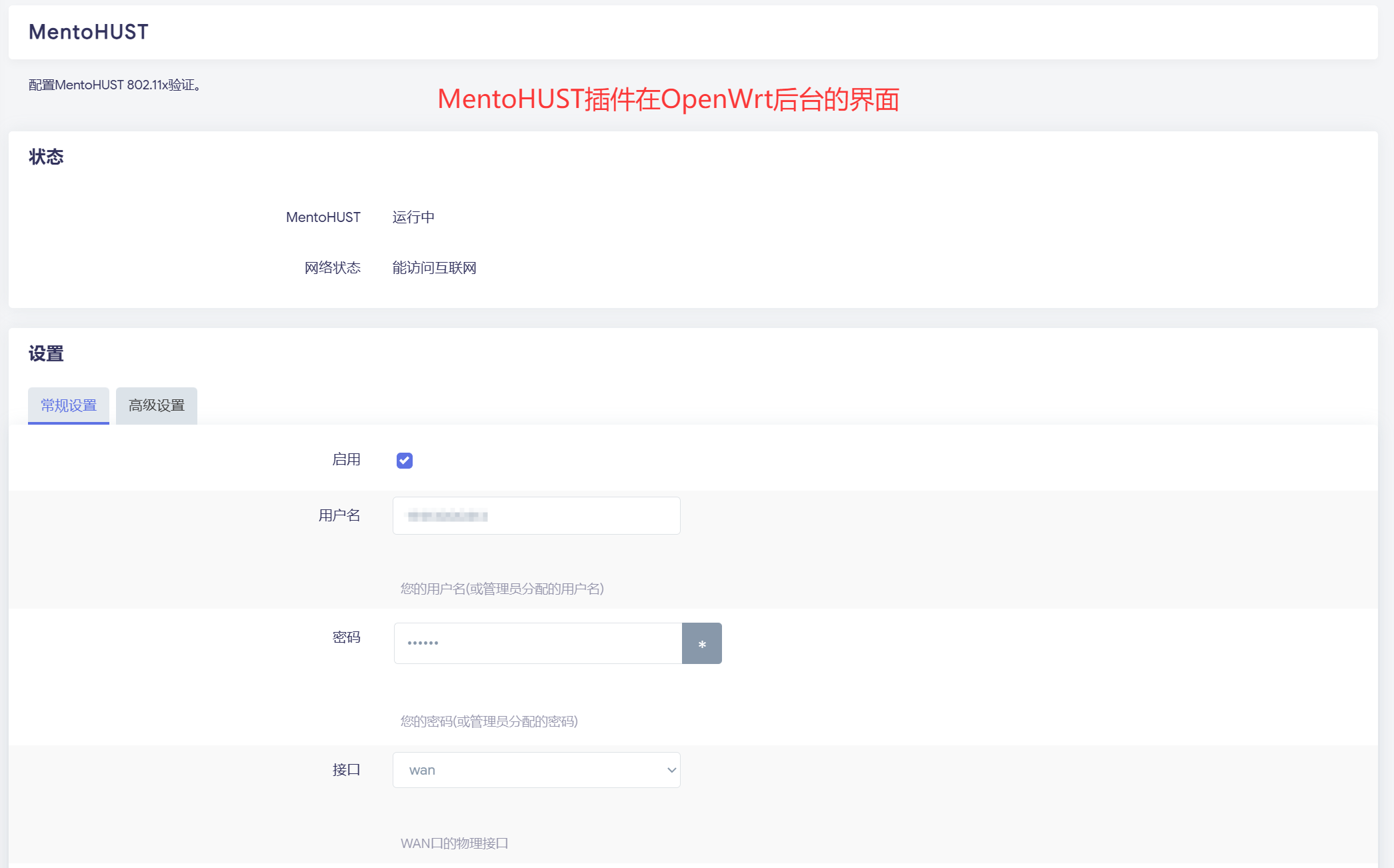Click the 运行中 running status text

413,217
